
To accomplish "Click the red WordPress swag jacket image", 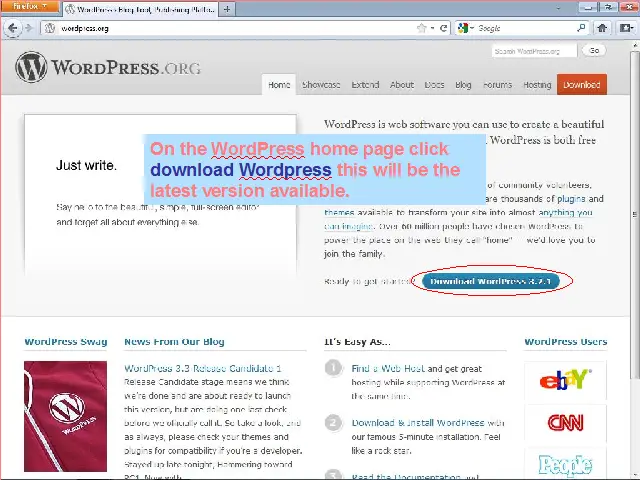I will point(65,416).
